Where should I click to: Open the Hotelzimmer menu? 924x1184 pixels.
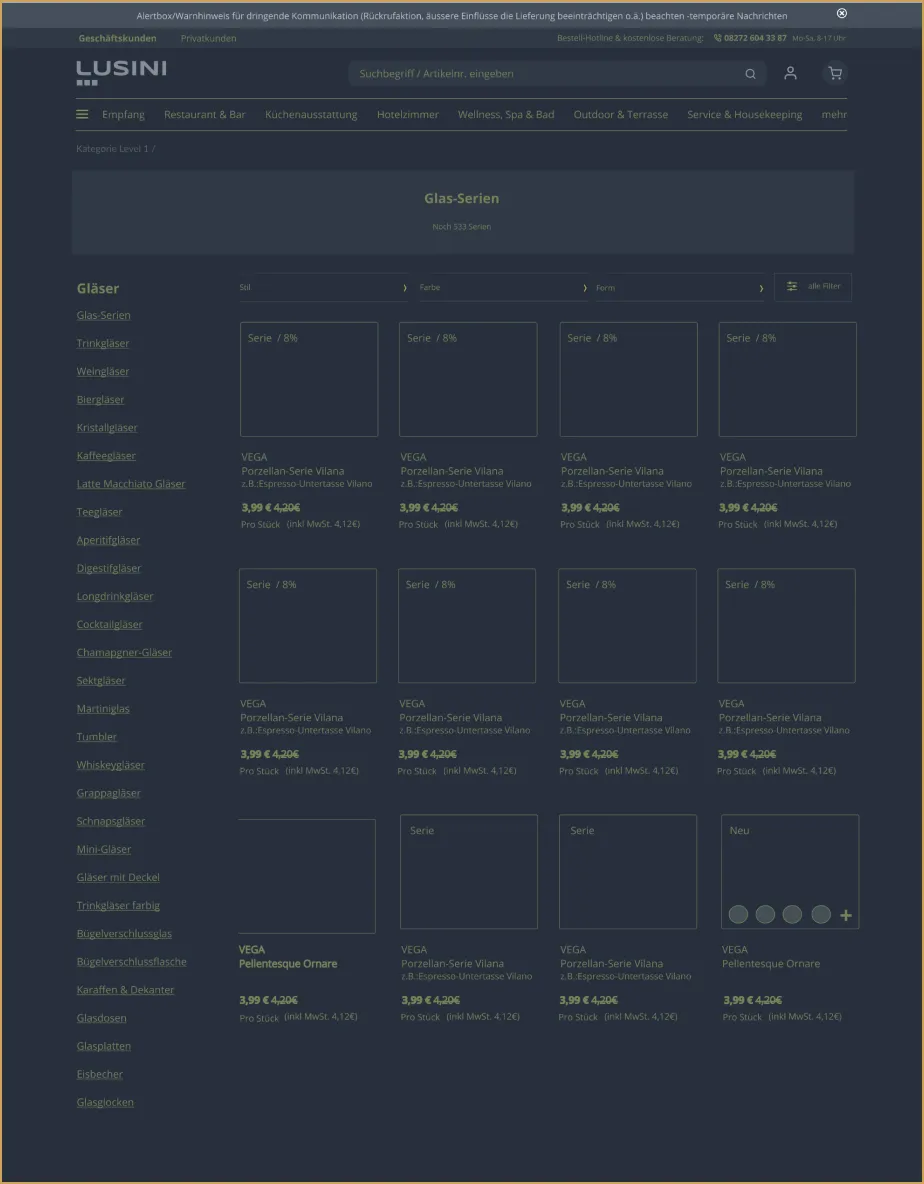408,115
